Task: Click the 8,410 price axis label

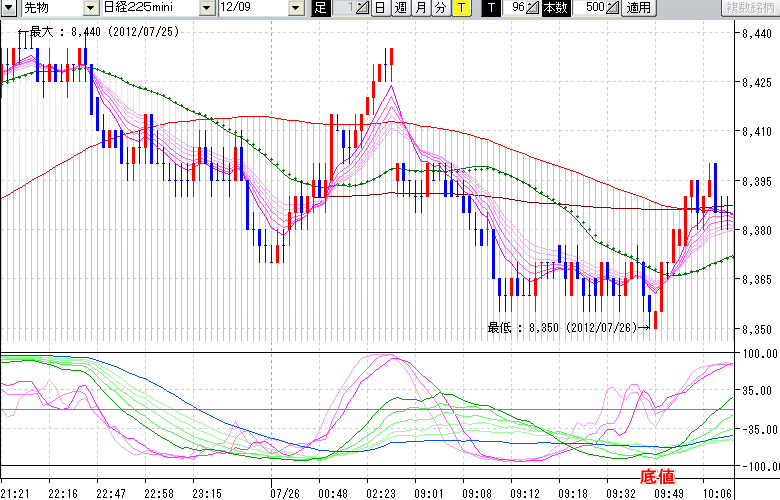Action: (x=757, y=132)
